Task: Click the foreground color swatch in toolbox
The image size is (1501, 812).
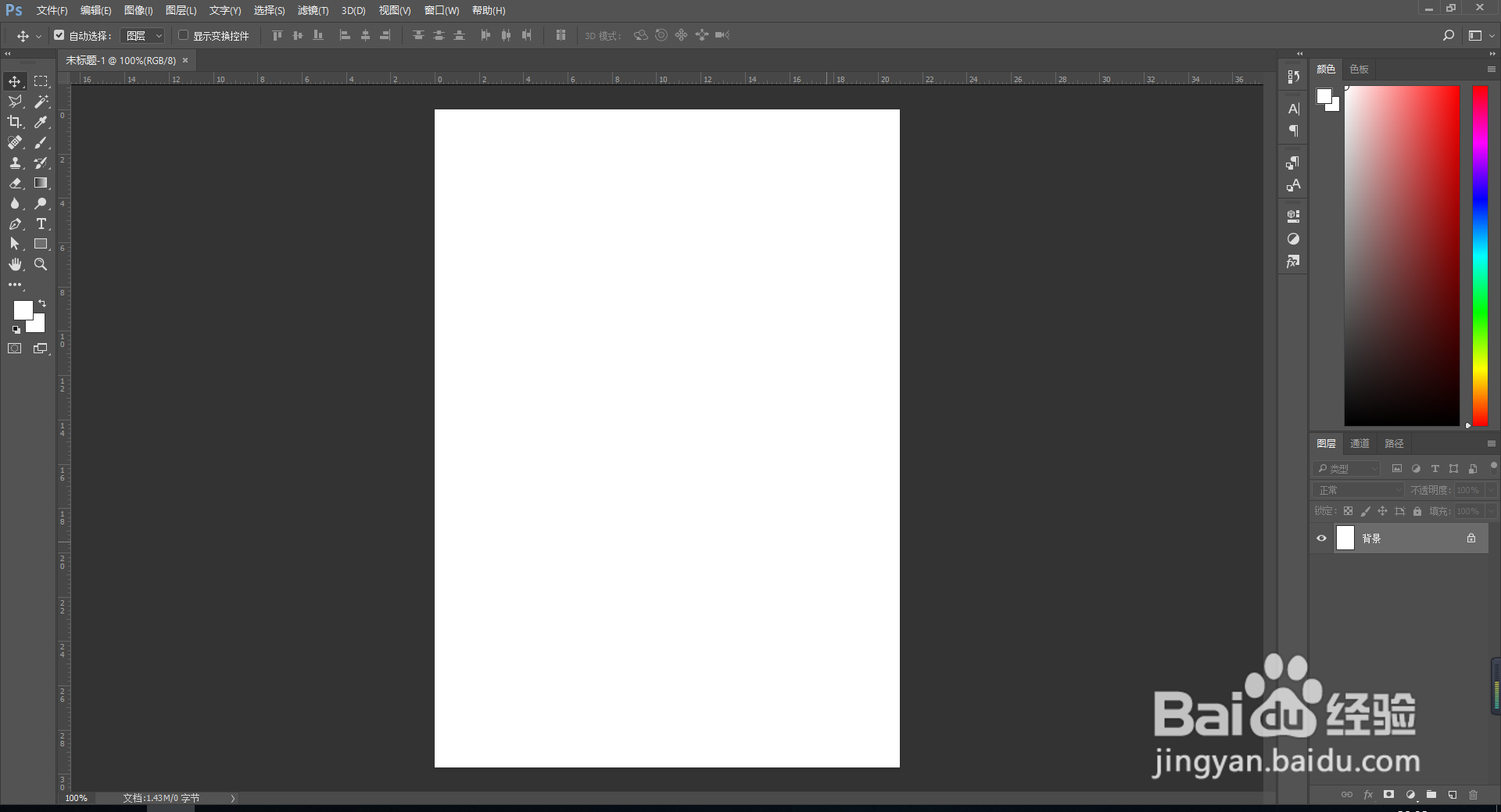Action: click(x=23, y=309)
